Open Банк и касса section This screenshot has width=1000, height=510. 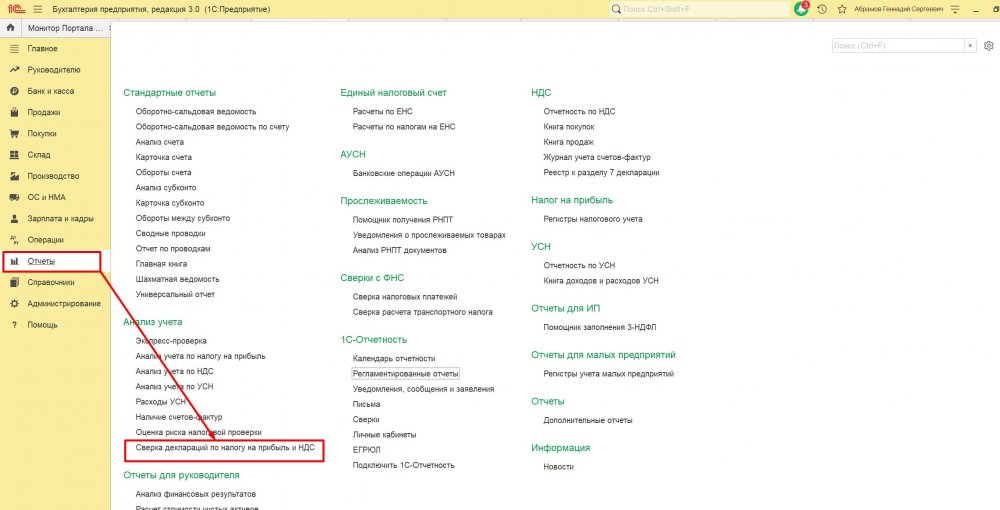[51, 91]
